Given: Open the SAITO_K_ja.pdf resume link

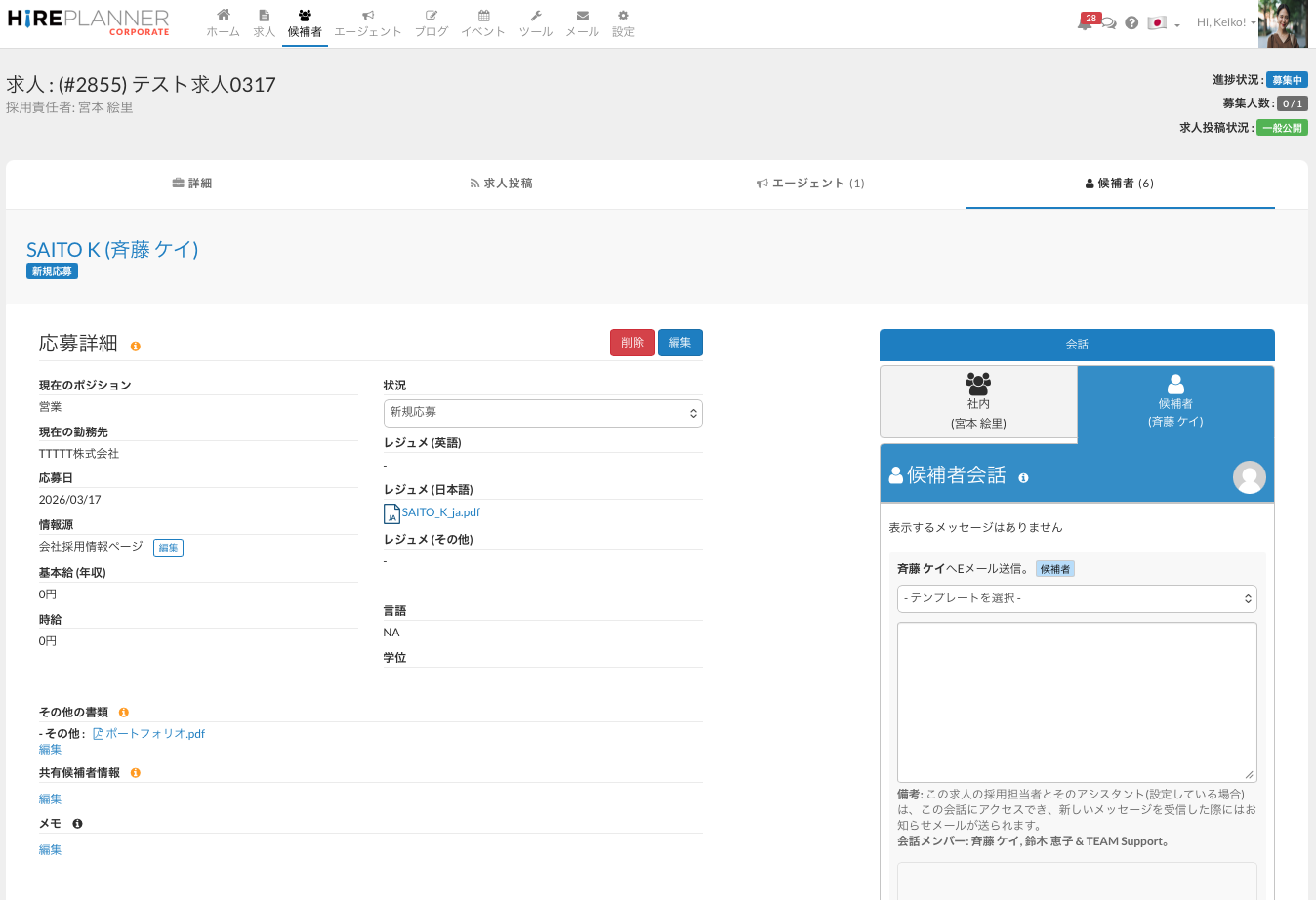Looking at the screenshot, I should click(440, 512).
